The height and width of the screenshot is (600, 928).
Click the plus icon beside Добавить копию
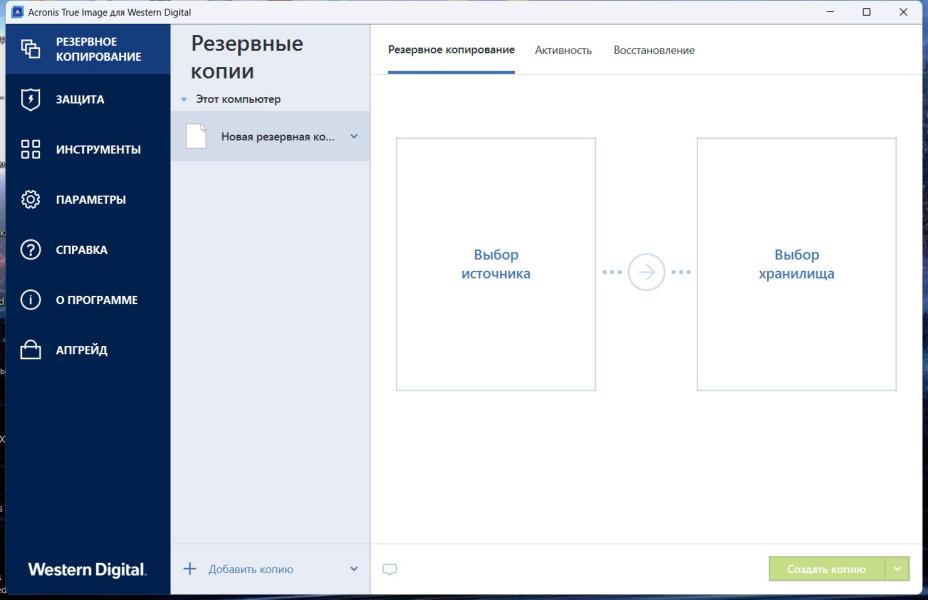[190, 569]
